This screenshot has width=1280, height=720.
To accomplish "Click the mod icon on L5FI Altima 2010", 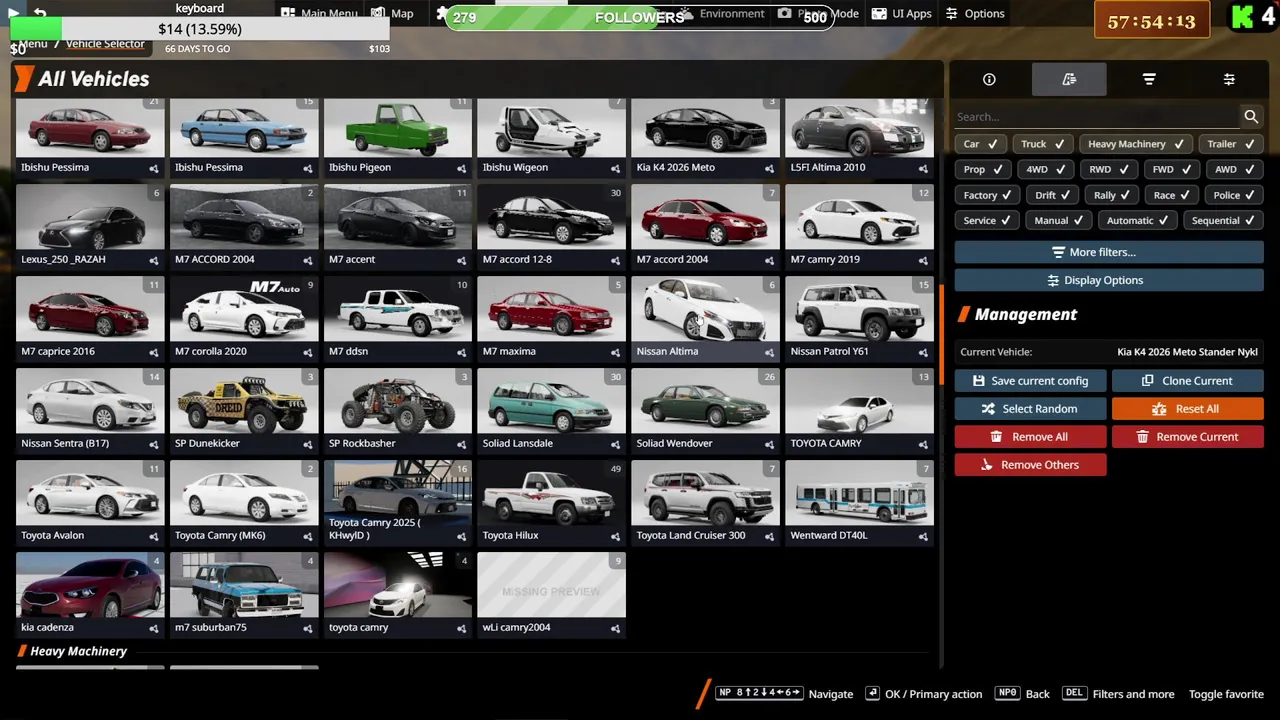I will (x=923, y=168).
